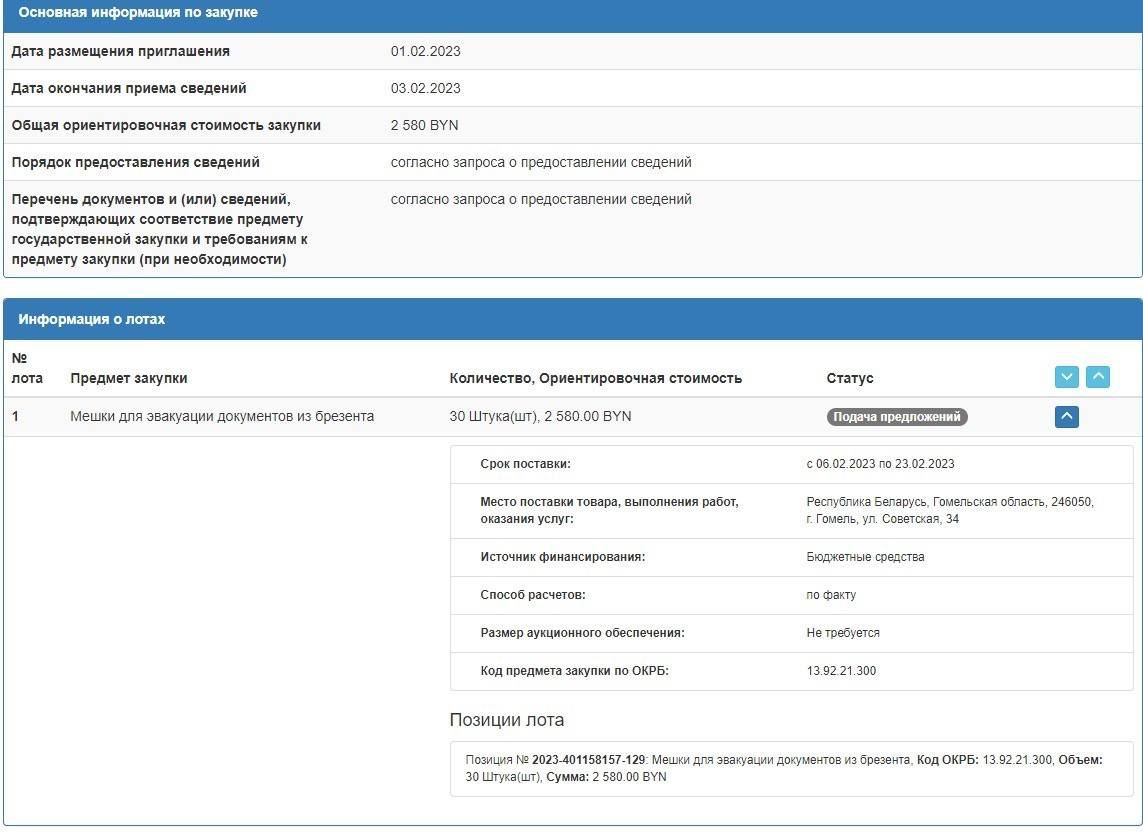Click the 'Бюджетные средства' funding source value

pyautogui.click(x=865, y=557)
